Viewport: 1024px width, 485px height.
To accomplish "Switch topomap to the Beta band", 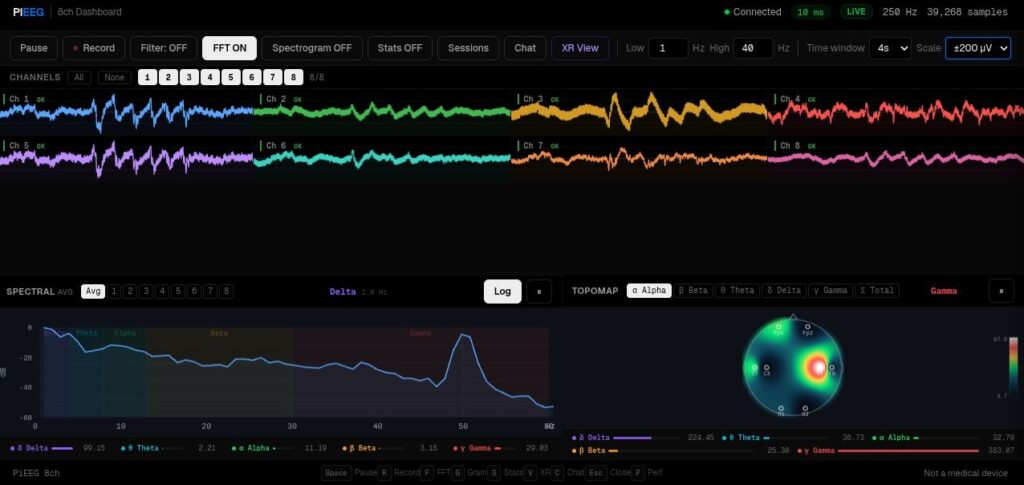I will tap(693, 291).
